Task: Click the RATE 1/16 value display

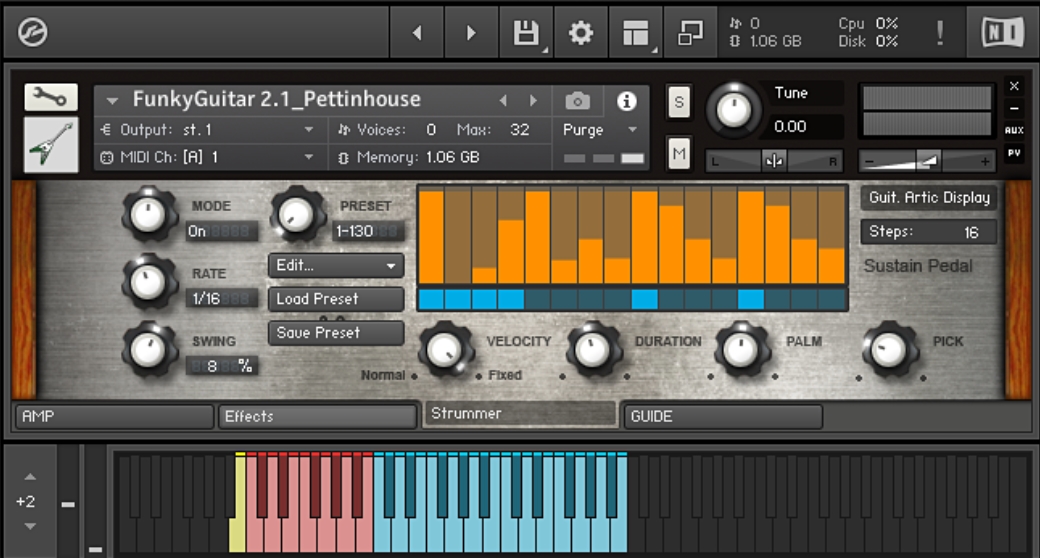Action: click(x=222, y=299)
